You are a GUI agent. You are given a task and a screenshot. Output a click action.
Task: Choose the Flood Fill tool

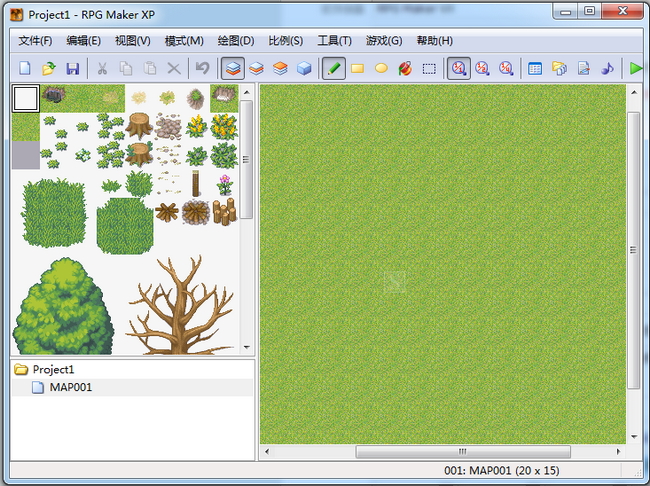[x=405, y=69]
